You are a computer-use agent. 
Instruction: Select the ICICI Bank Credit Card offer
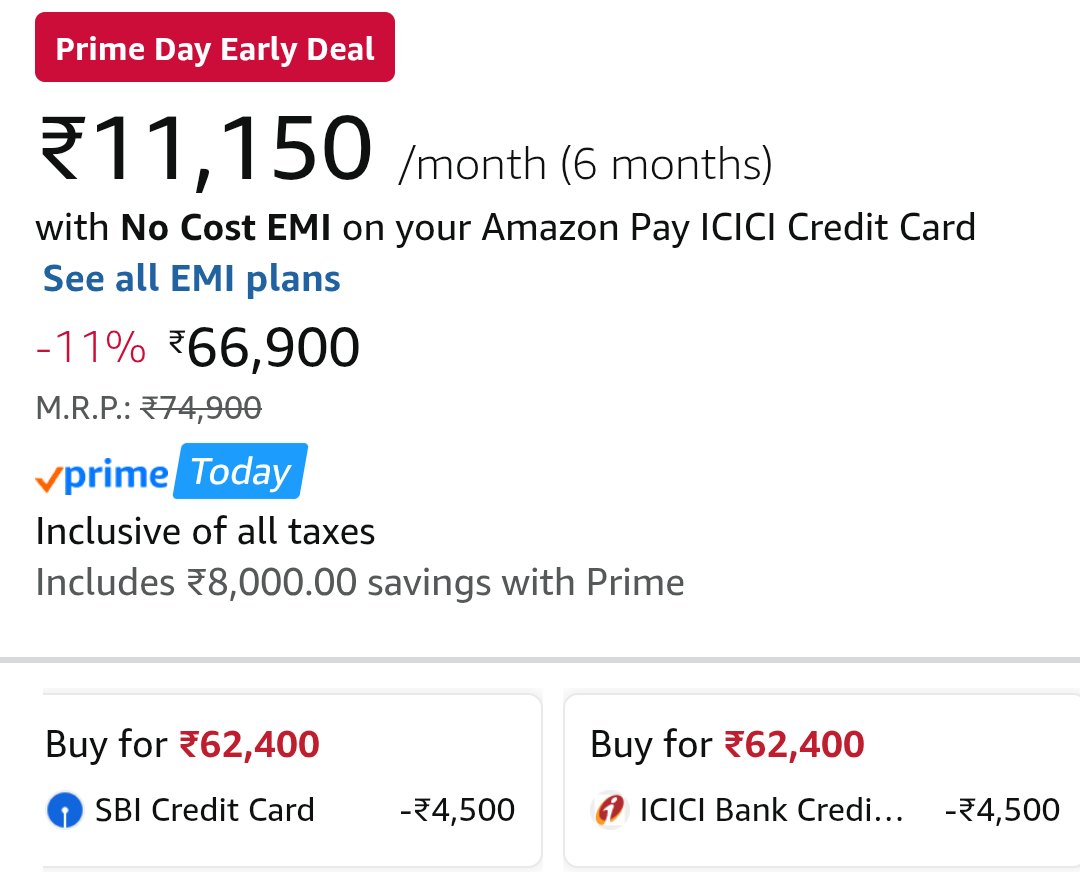(822, 780)
